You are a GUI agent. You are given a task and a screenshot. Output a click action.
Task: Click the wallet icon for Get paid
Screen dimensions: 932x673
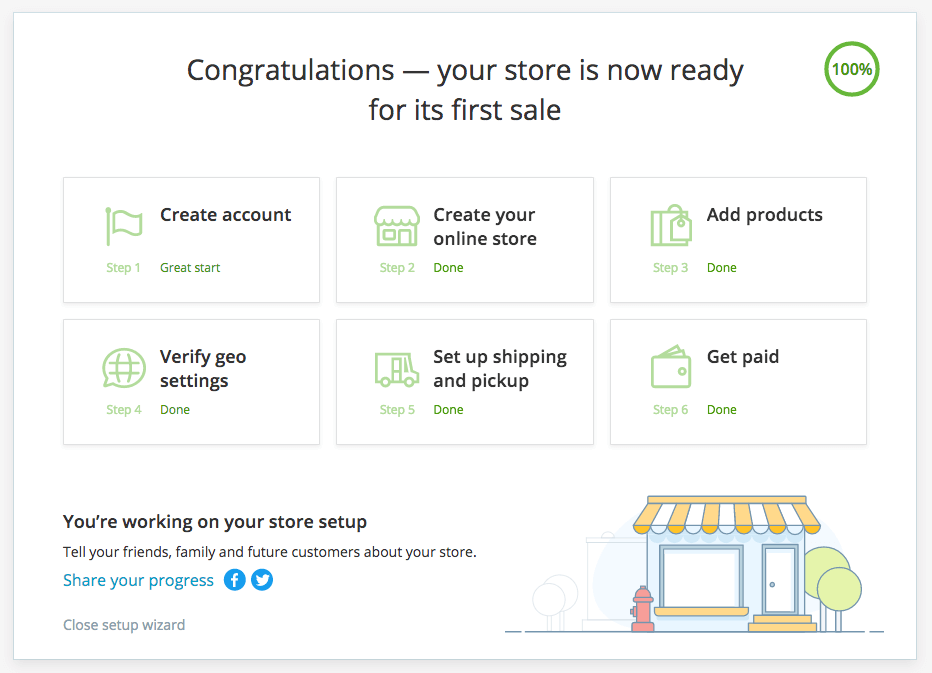click(x=671, y=367)
